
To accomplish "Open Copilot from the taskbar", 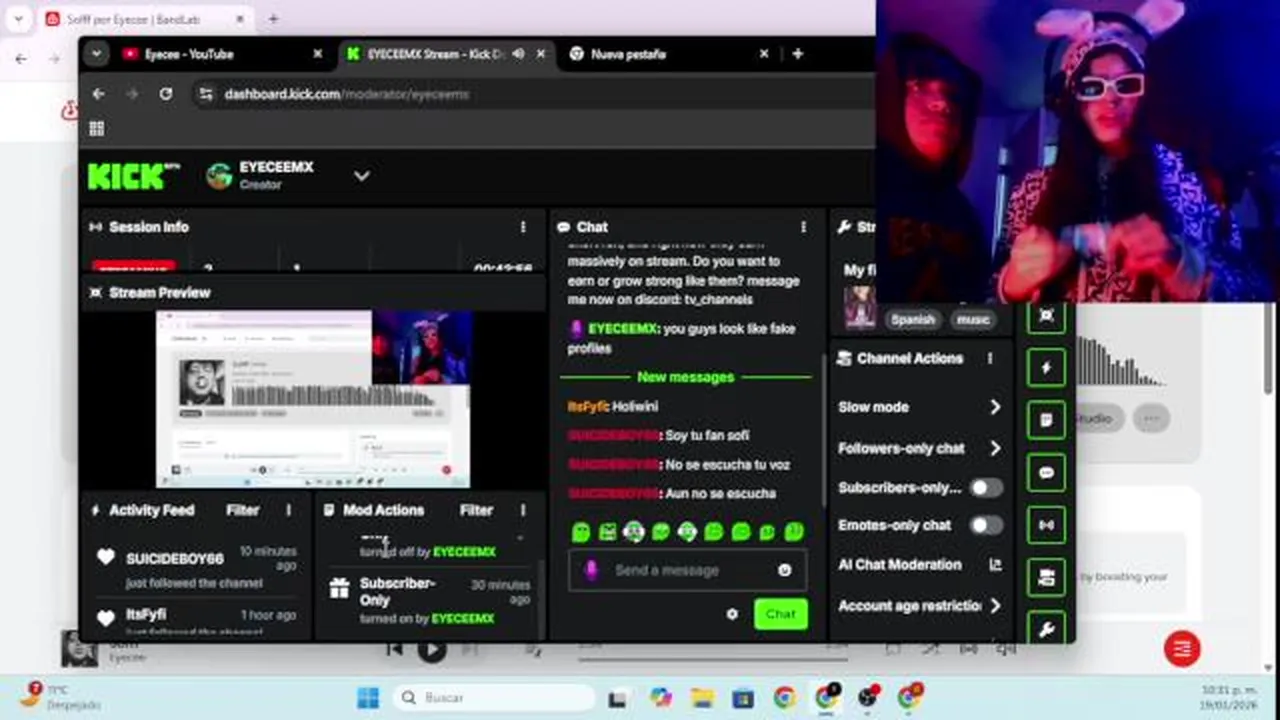I will pyautogui.click(x=660, y=698).
